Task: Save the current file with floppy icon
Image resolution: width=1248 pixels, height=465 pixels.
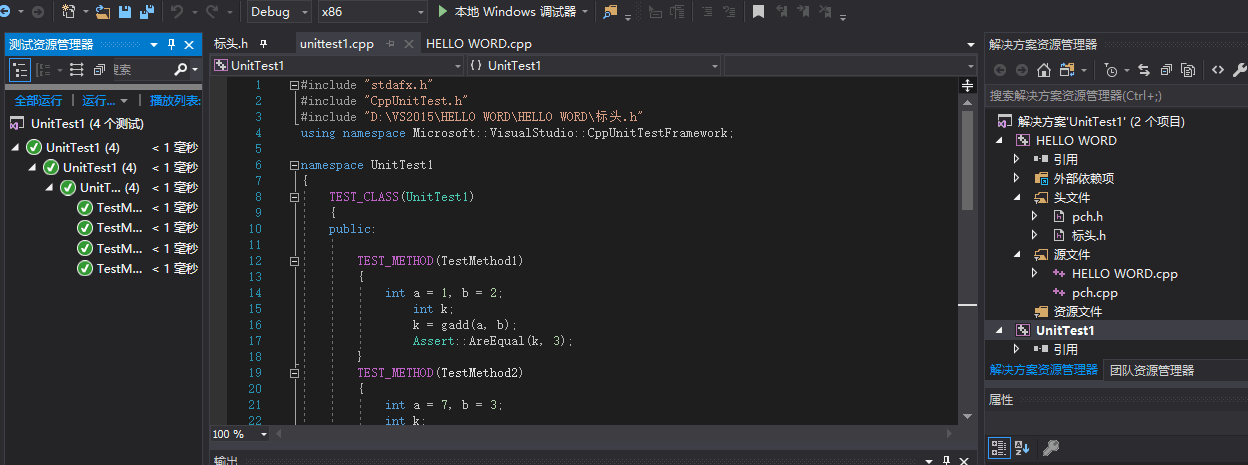Action: [126, 12]
